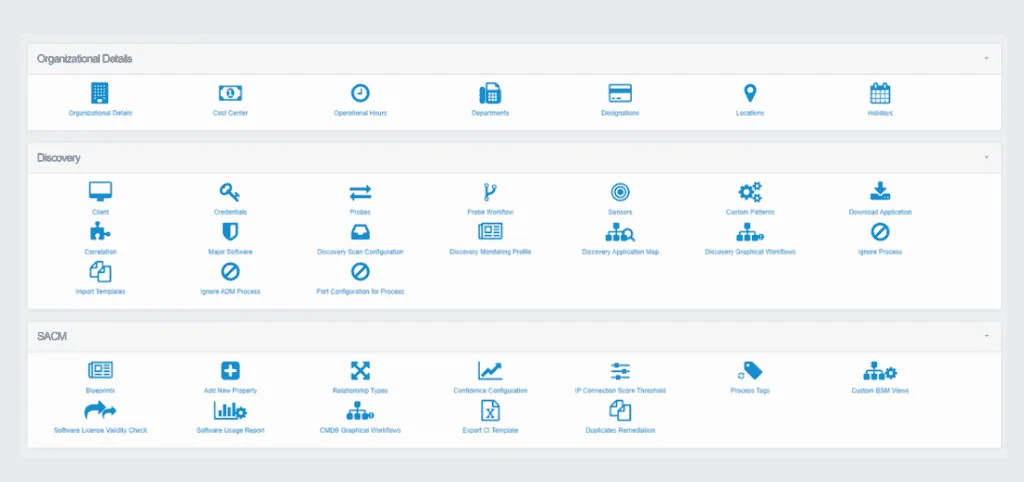Open the Software Usage Report icon
Screen dimensions: 1024x482
pyautogui.click(x=230, y=410)
